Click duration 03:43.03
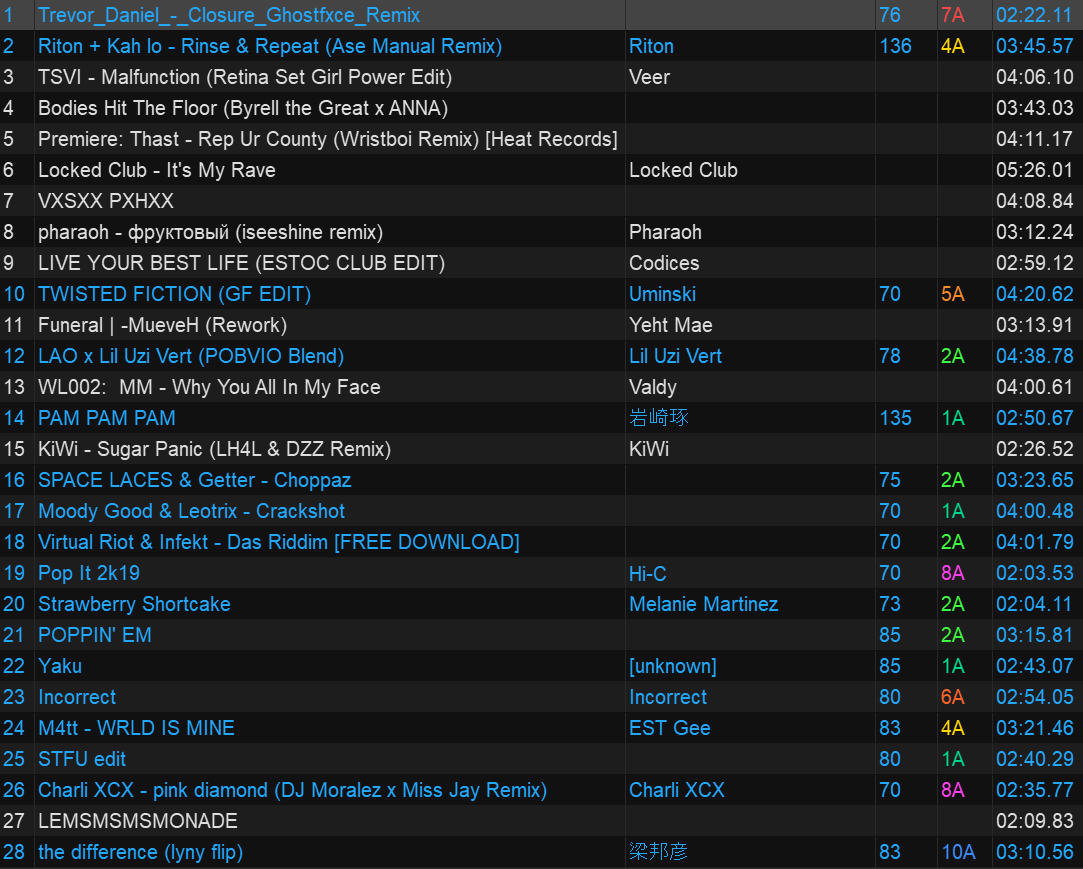 1035,108
